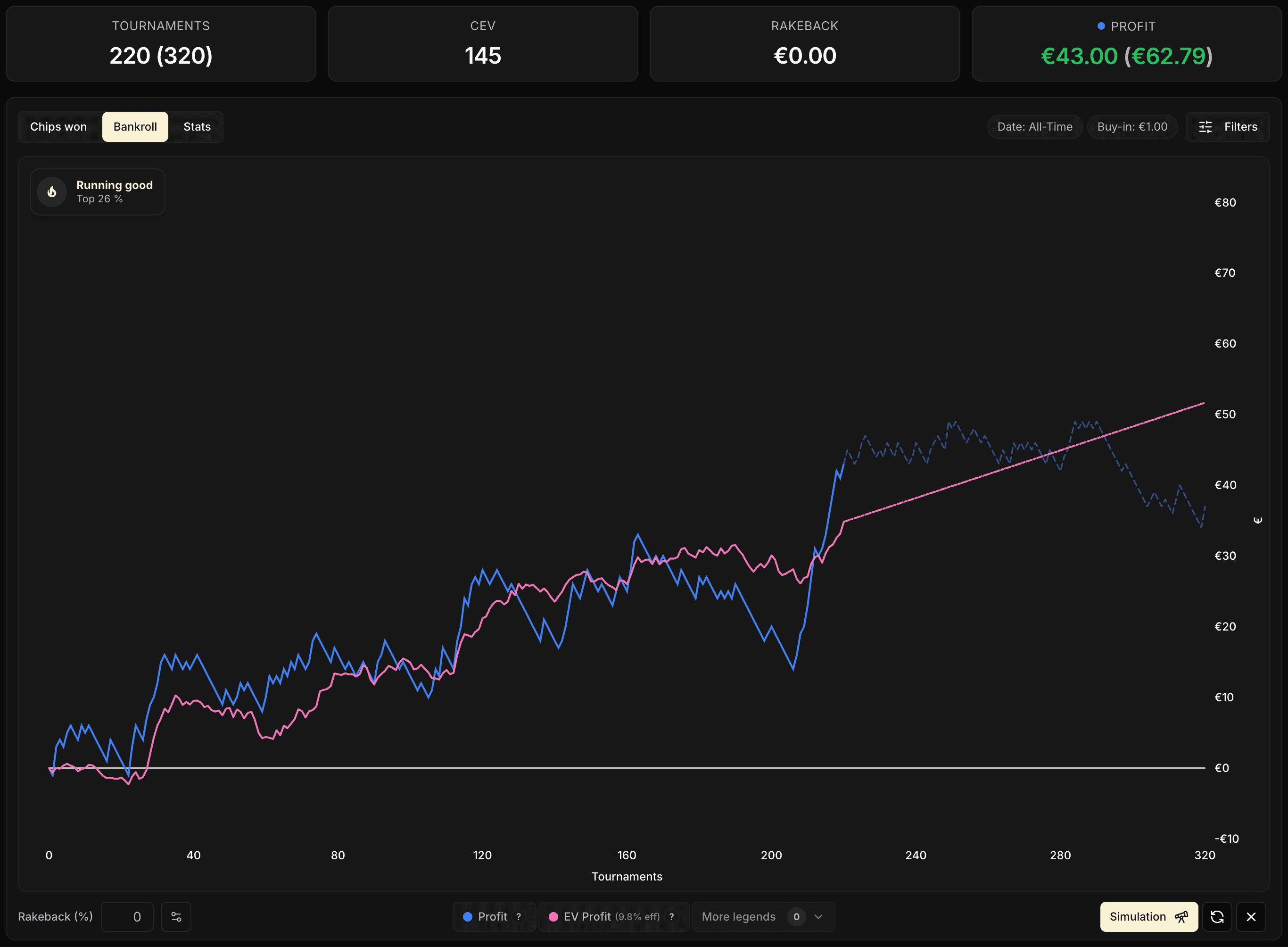Toggle the blue Profit dot in header card
The height and width of the screenshot is (947, 1288).
pos(1101,26)
